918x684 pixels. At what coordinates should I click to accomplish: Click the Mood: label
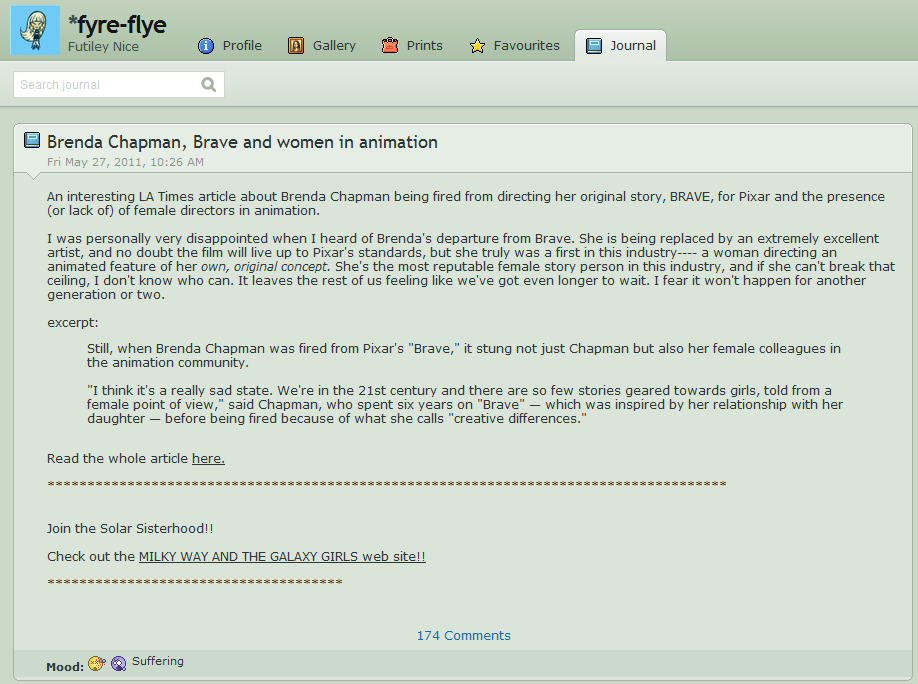click(x=65, y=666)
